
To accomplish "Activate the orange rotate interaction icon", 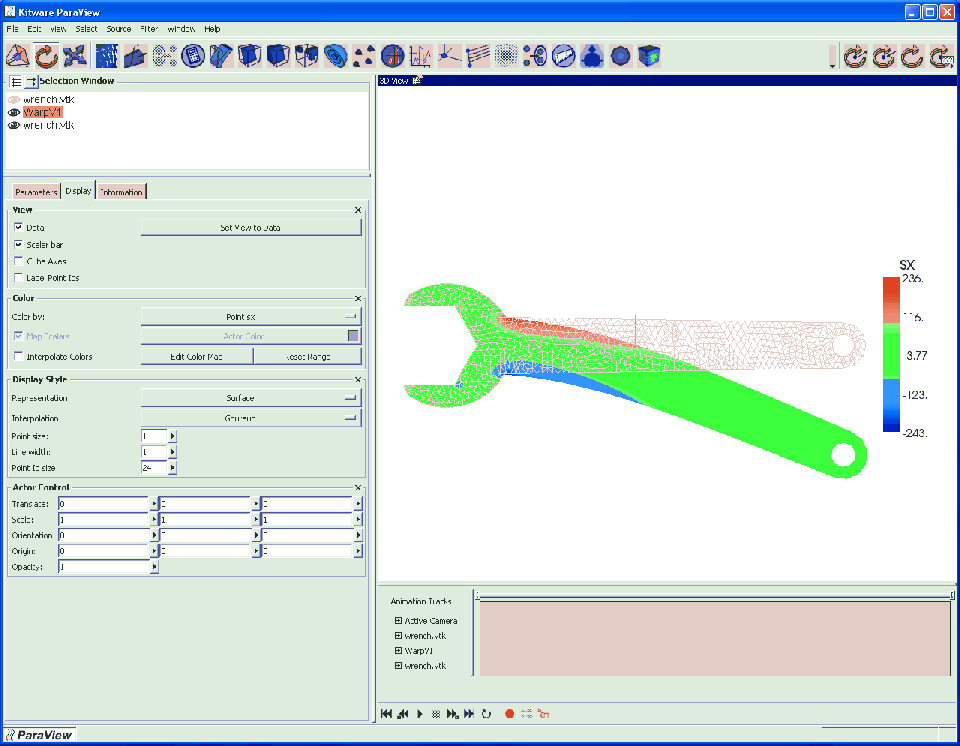I will coord(46,56).
